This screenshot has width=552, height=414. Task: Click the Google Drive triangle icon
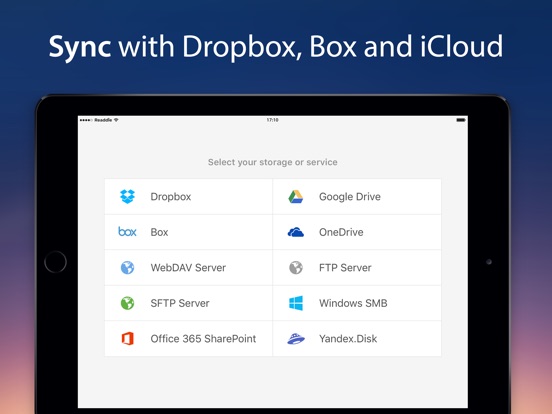(x=296, y=196)
